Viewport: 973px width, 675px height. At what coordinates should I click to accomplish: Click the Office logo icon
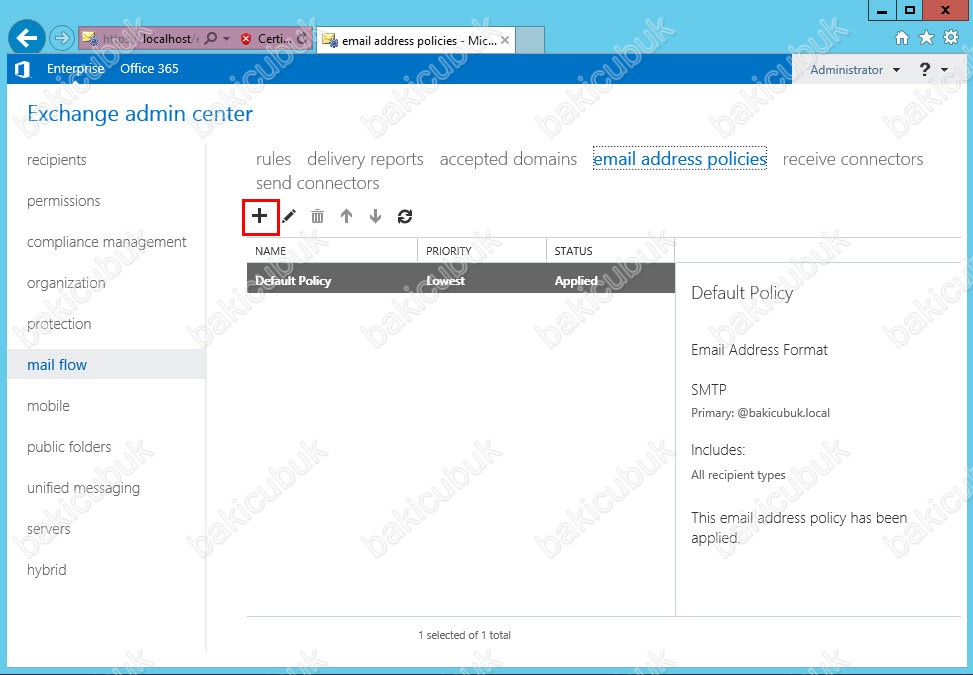(x=22, y=69)
